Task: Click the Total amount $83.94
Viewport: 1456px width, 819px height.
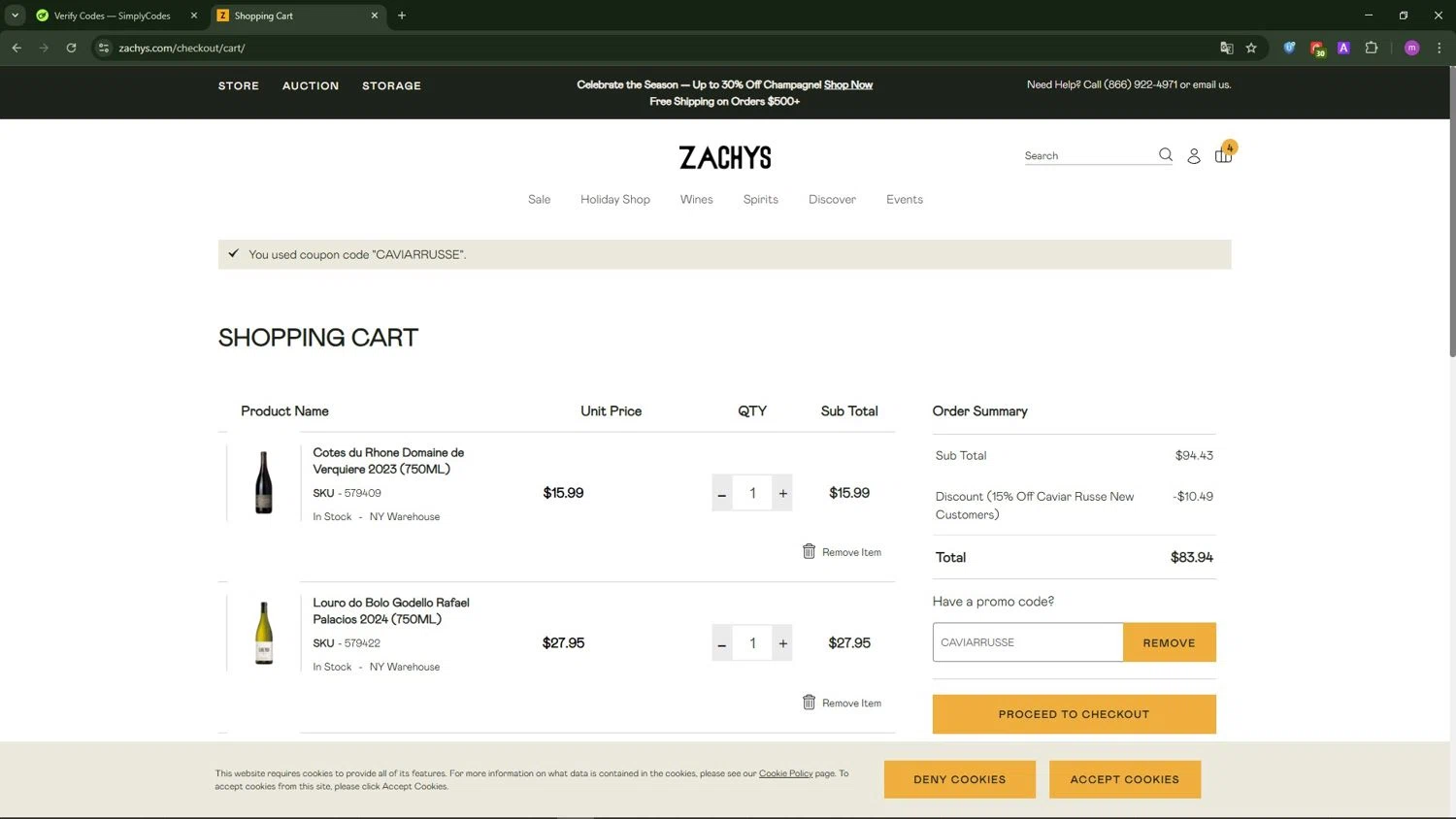Action: point(1191,557)
